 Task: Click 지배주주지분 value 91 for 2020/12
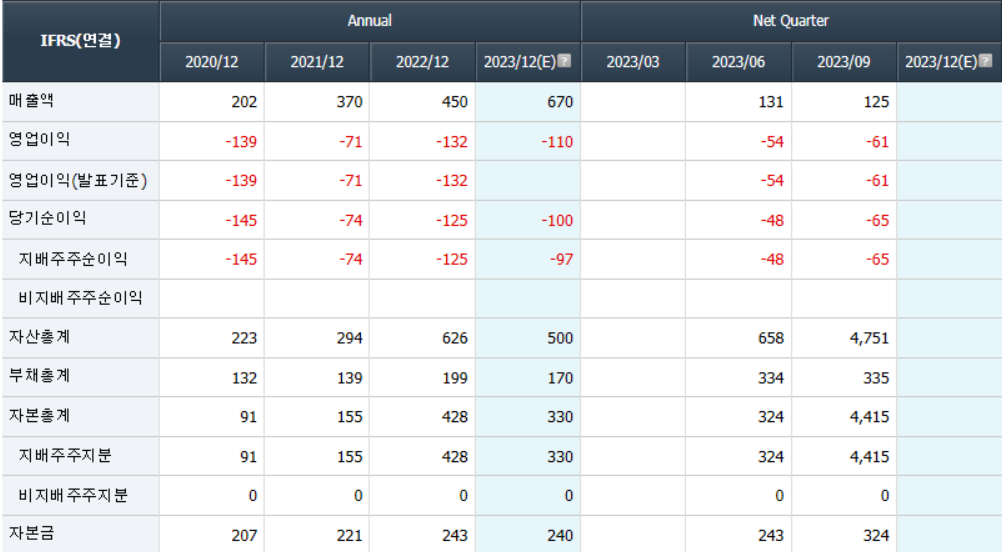(x=249, y=457)
